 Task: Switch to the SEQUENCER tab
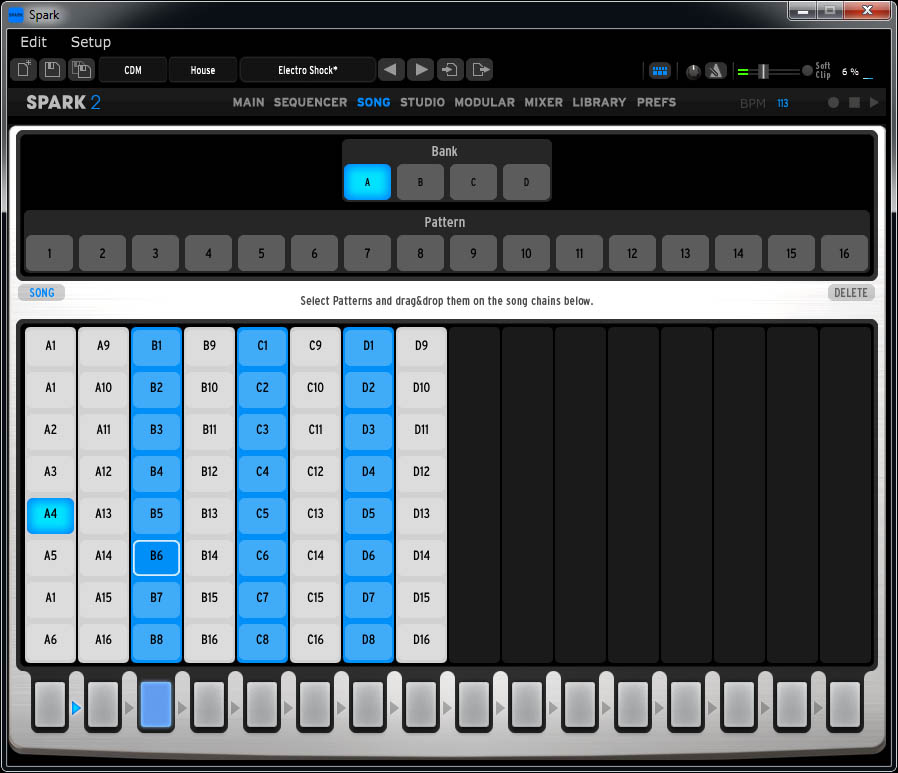[x=310, y=102]
